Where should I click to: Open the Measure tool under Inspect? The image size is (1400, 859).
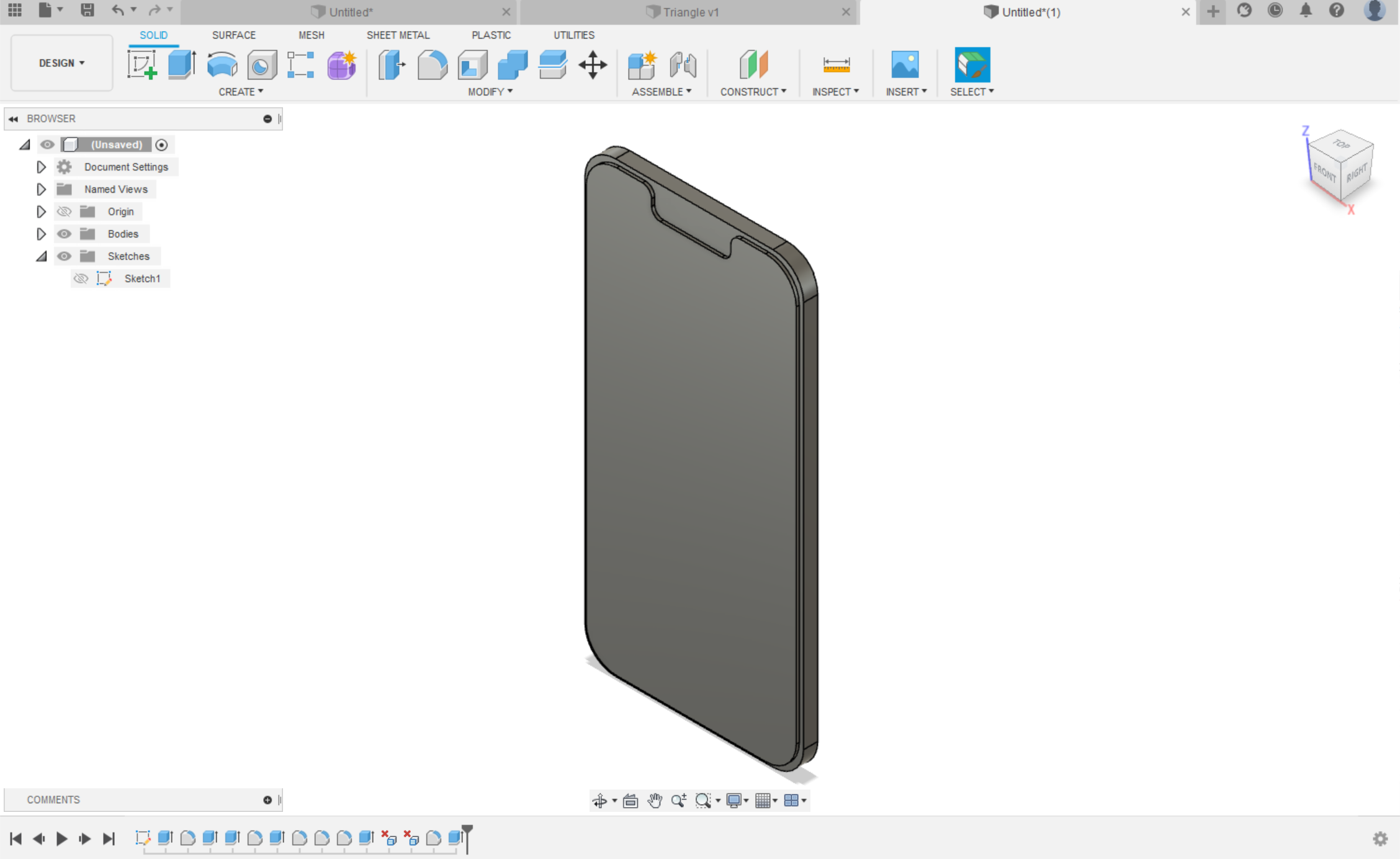[x=836, y=65]
